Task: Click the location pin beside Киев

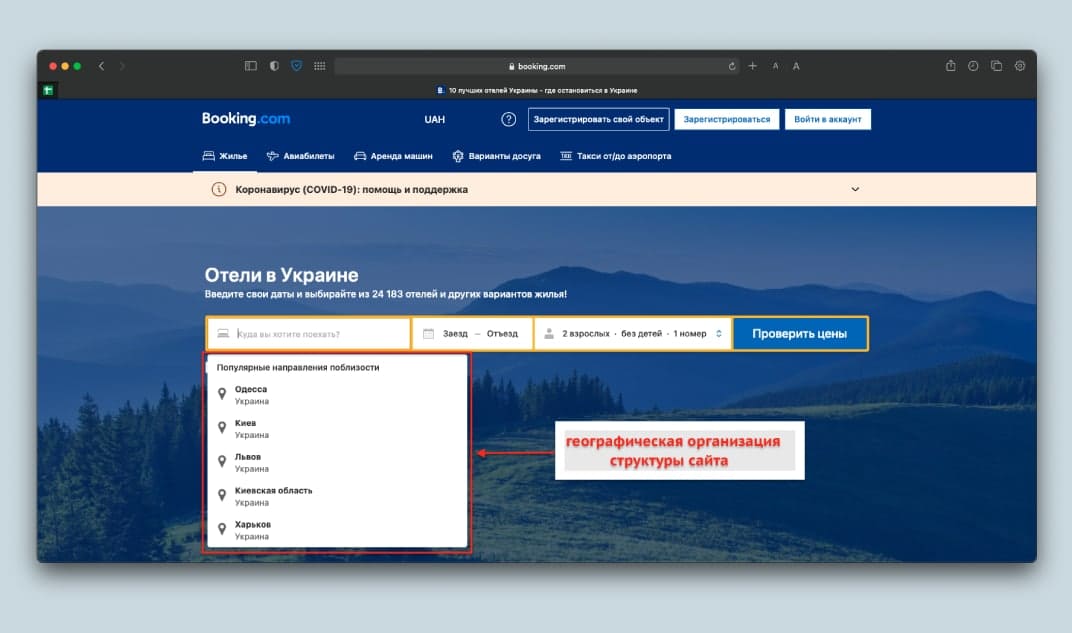Action: (222, 427)
